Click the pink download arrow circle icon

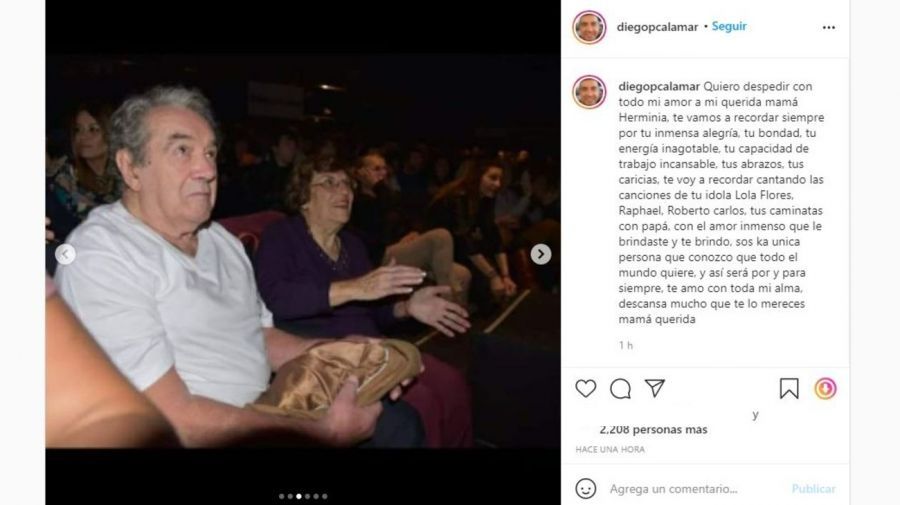tap(825, 389)
